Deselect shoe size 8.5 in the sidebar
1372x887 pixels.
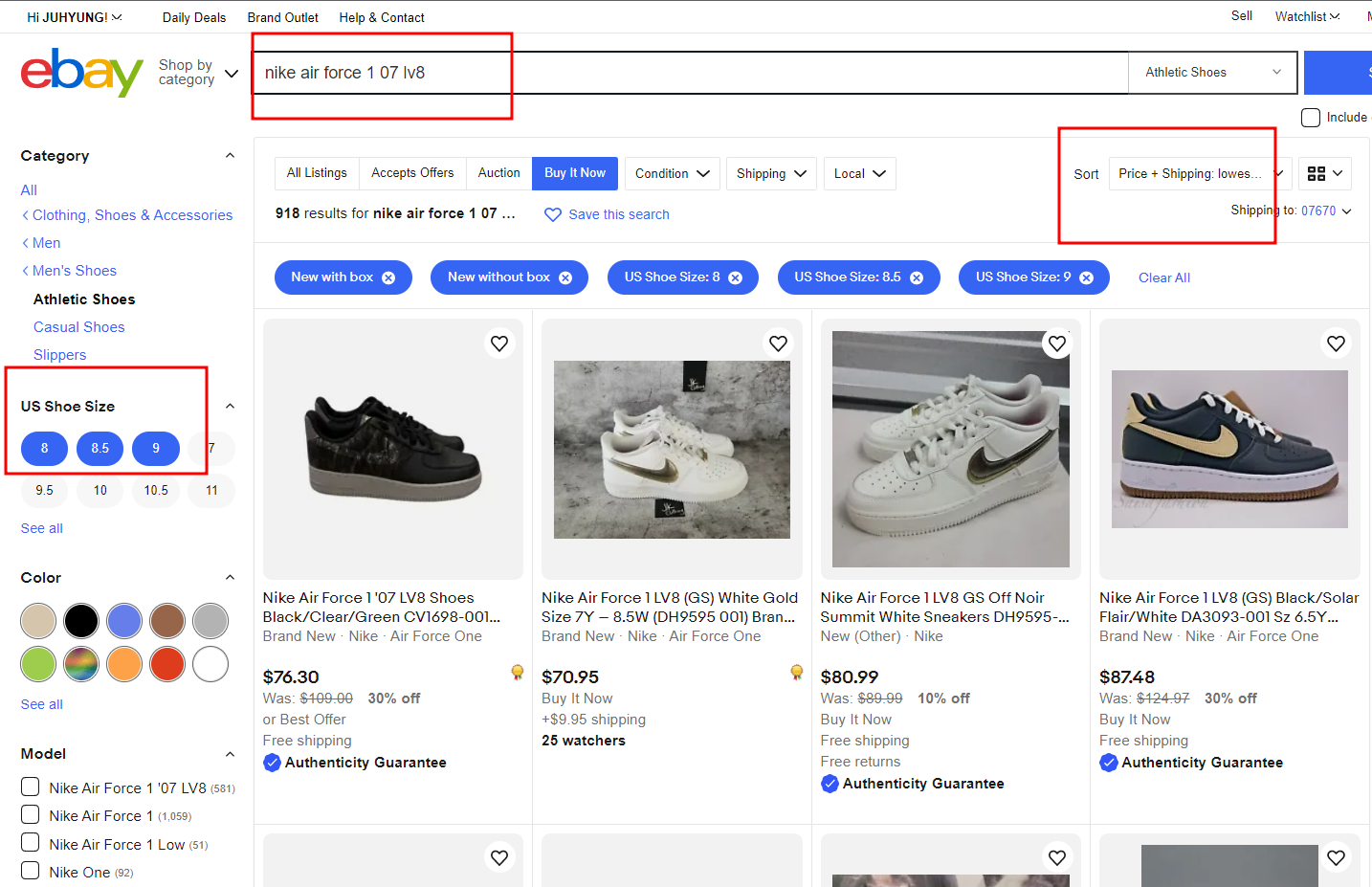(x=100, y=448)
